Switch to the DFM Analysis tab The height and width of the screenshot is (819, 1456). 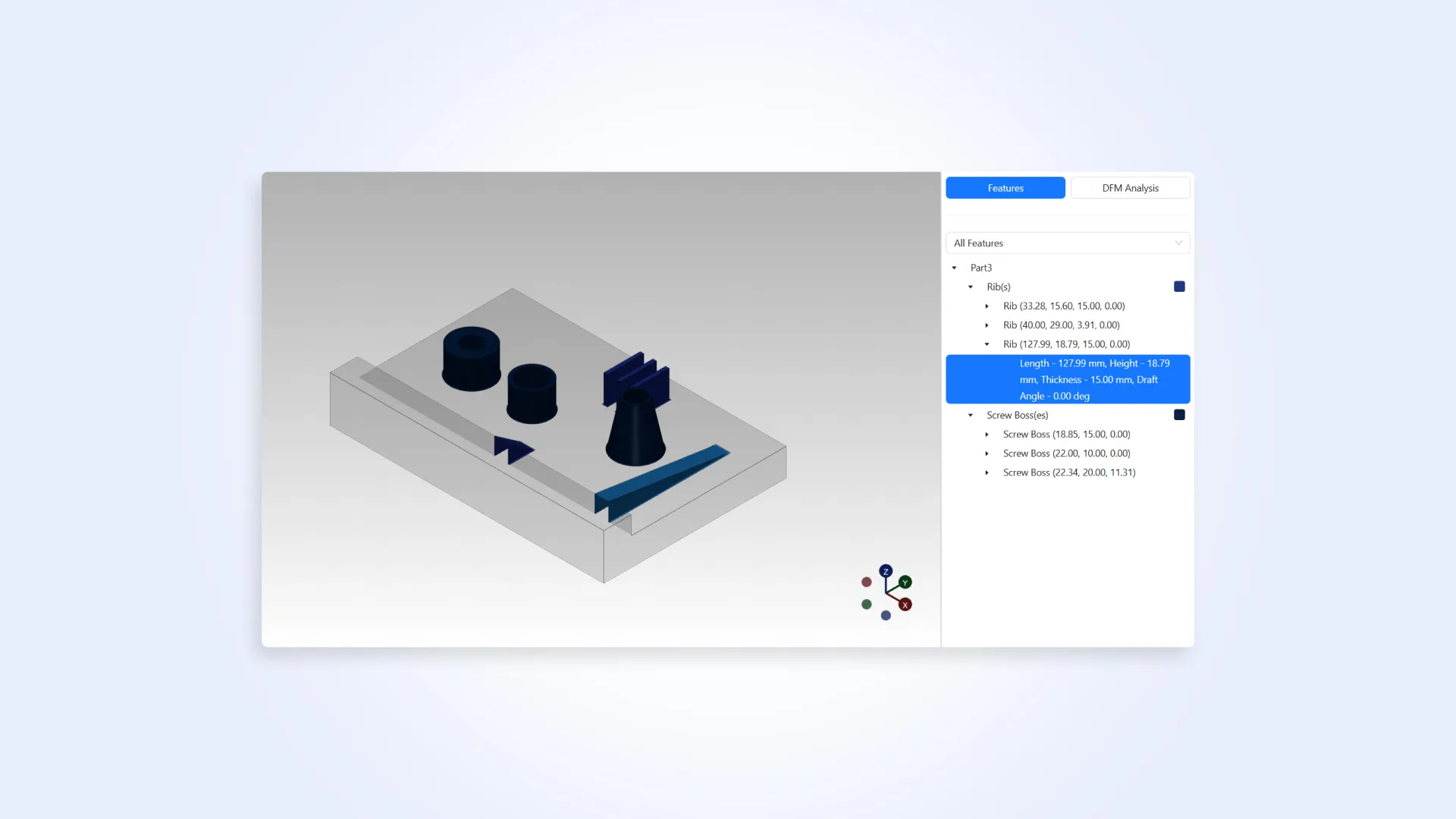tap(1130, 187)
